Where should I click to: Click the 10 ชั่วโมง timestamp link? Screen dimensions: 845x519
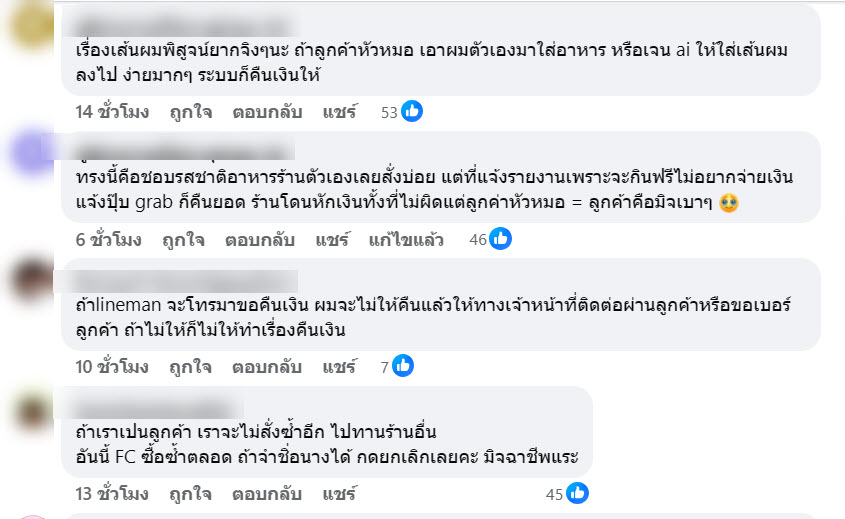coord(112,366)
